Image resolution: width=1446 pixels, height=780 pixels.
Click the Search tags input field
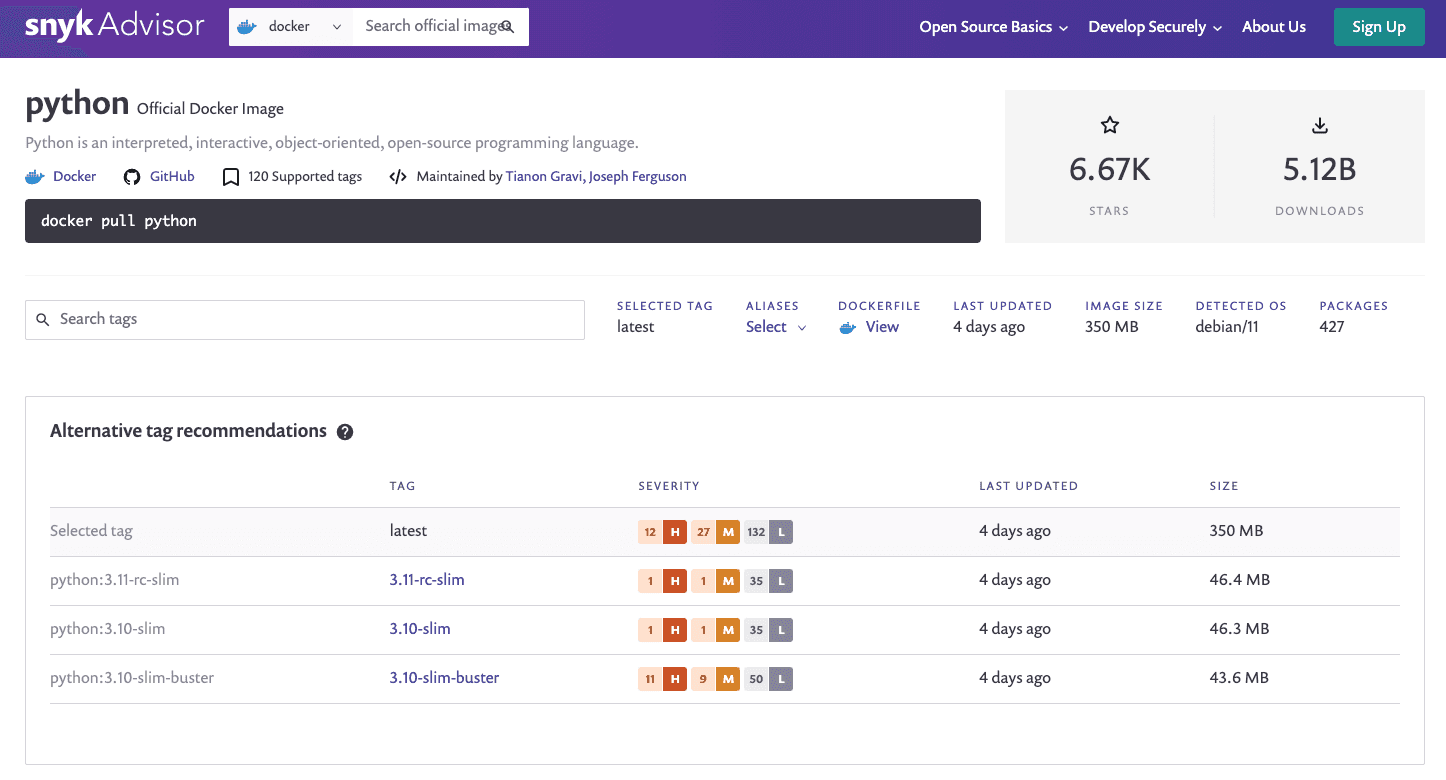click(305, 319)
